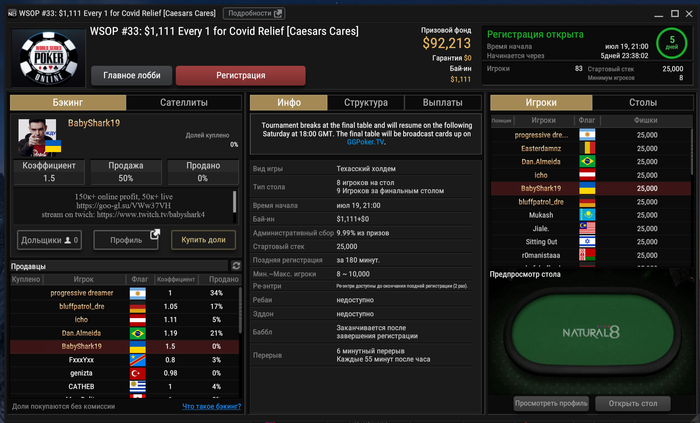Click the WSOP Poker Online logo
This screenshot has height=423, width=700.
(48, 58)
